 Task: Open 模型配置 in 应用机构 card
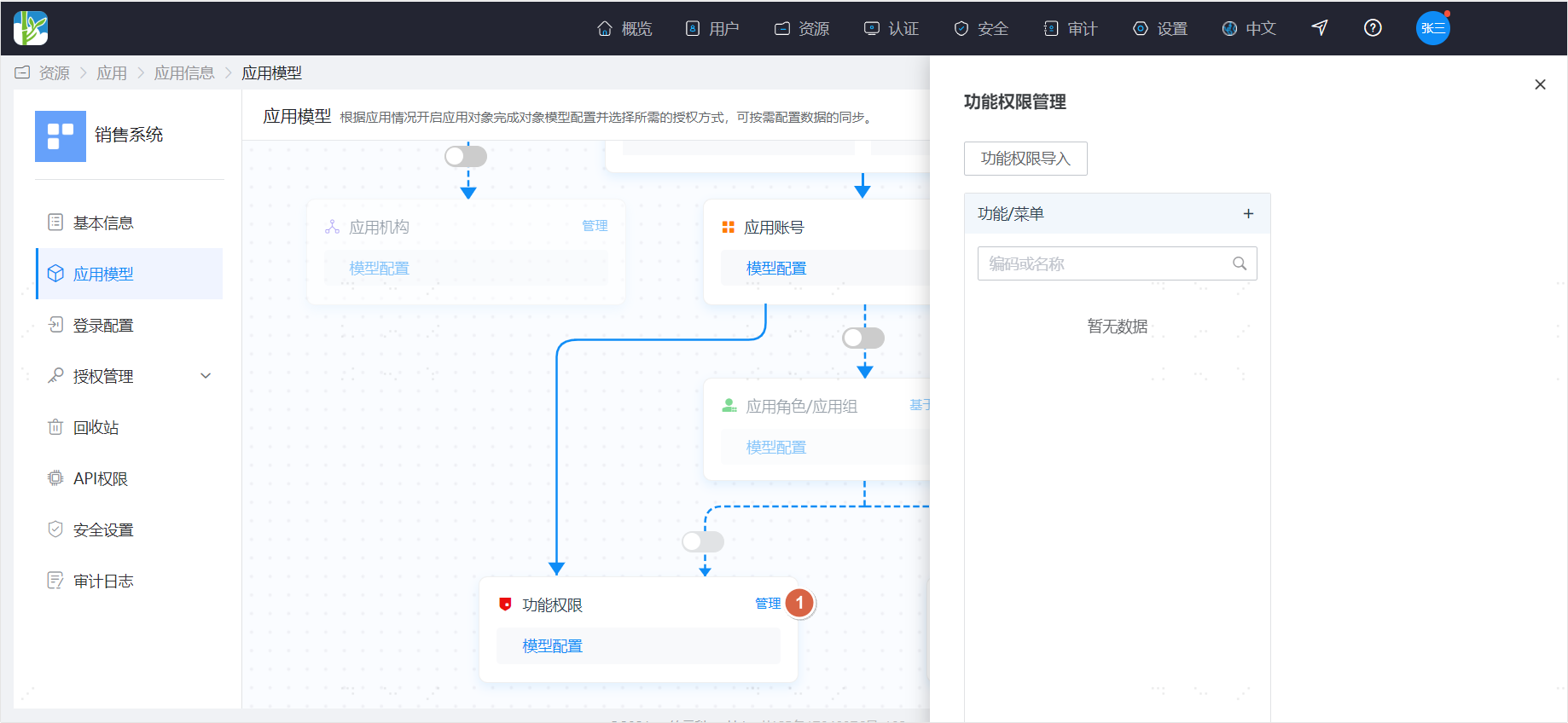click(380, 269)
